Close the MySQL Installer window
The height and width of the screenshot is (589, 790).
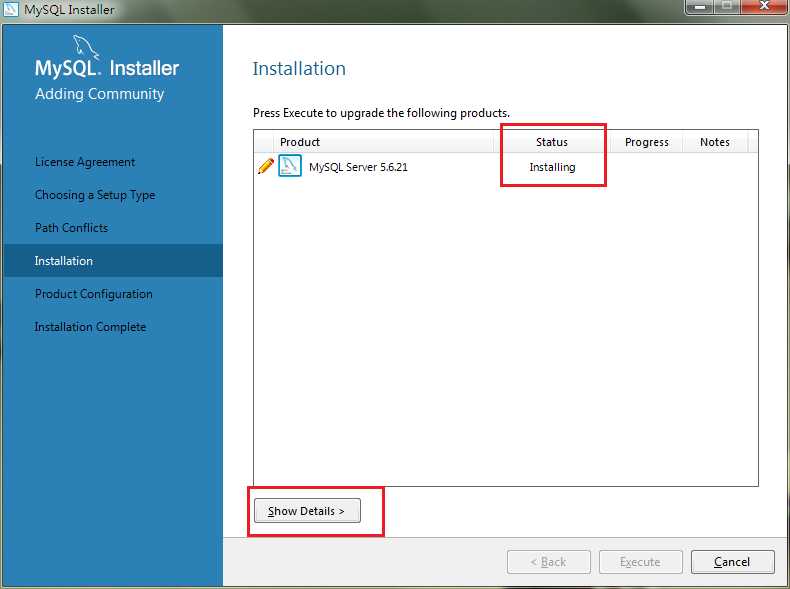tap(764, 6)
